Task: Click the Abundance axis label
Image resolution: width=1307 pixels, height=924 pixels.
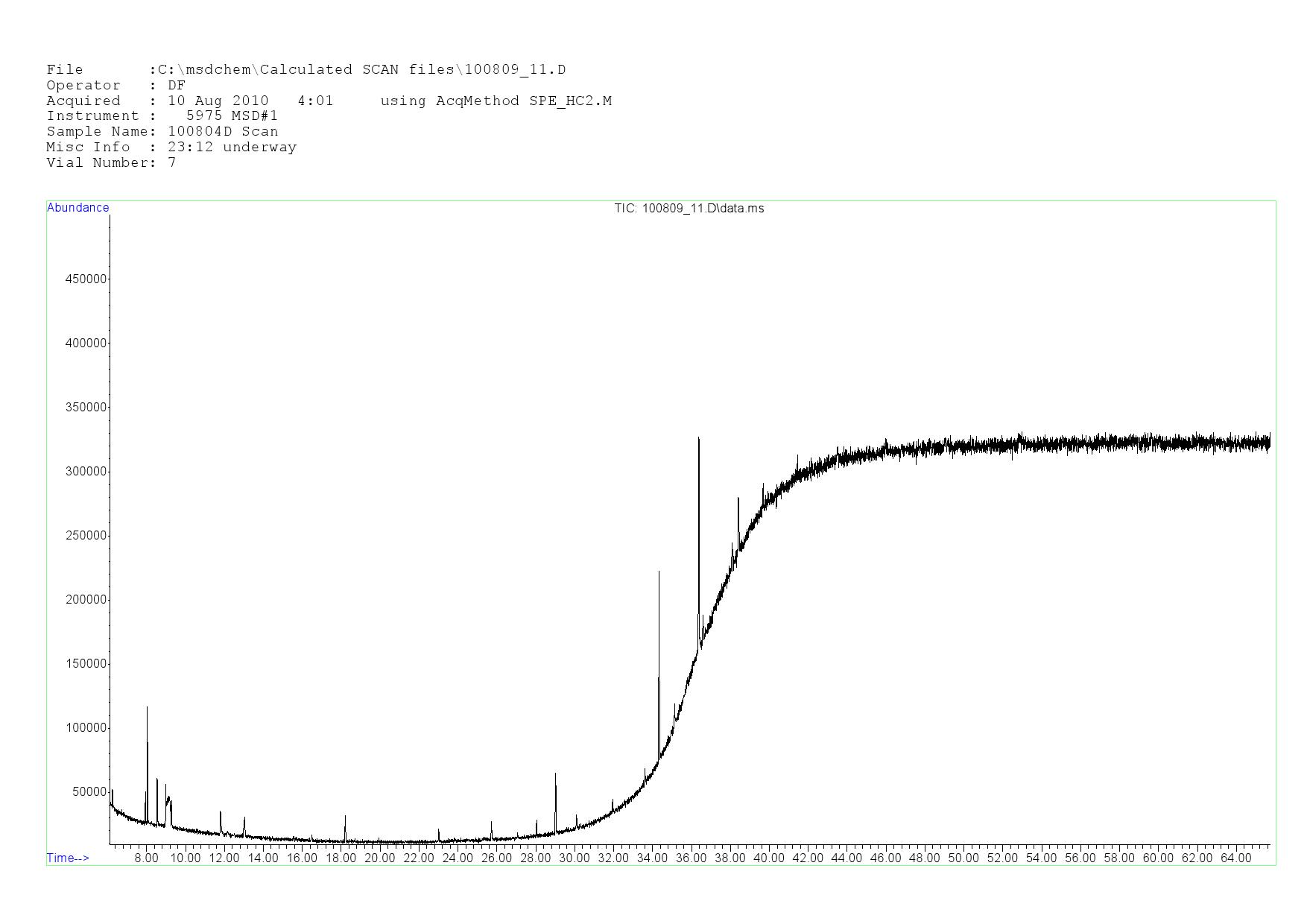Action: pos(78,208)
